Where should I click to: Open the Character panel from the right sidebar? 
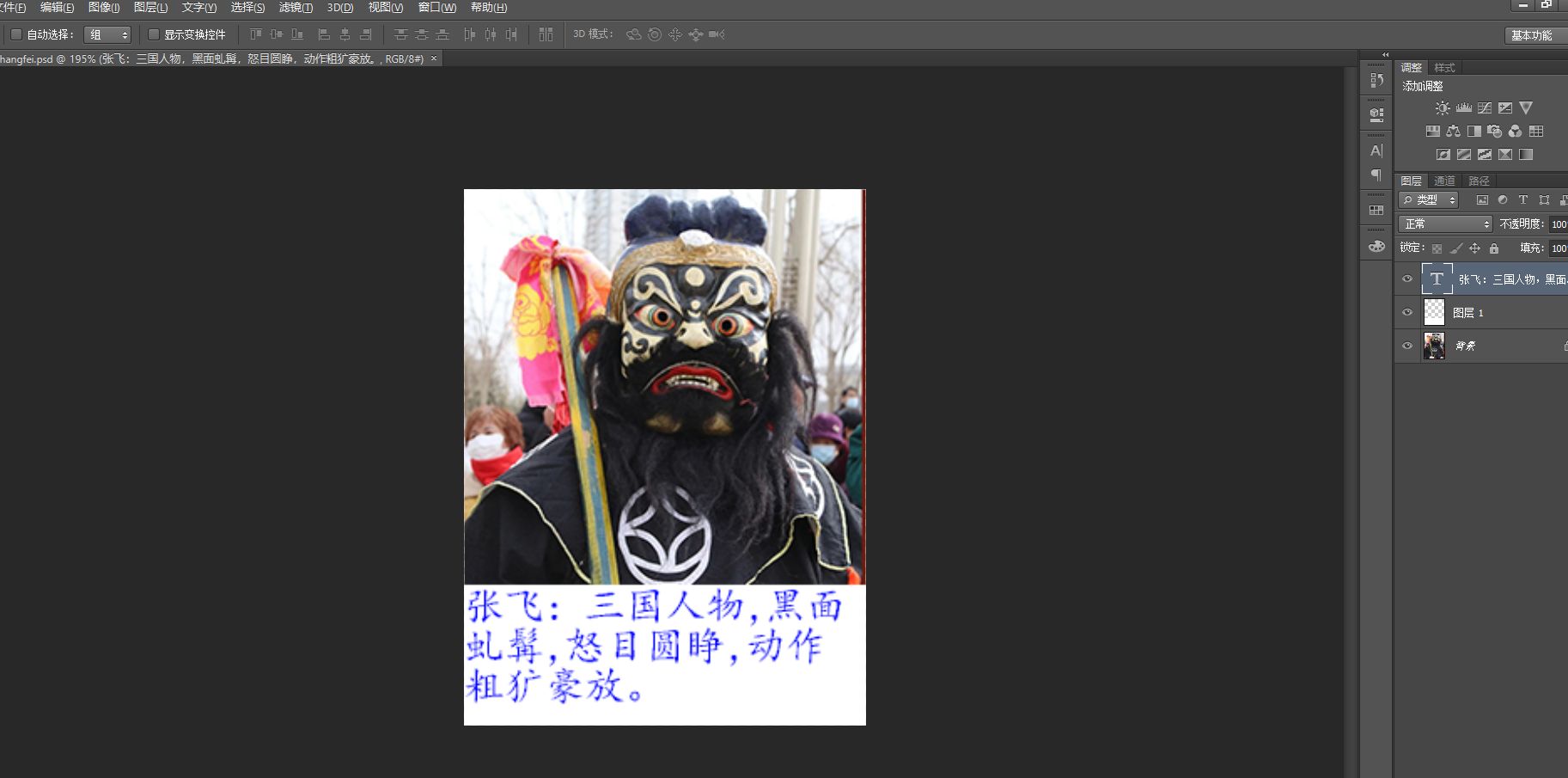[1376, 150]
